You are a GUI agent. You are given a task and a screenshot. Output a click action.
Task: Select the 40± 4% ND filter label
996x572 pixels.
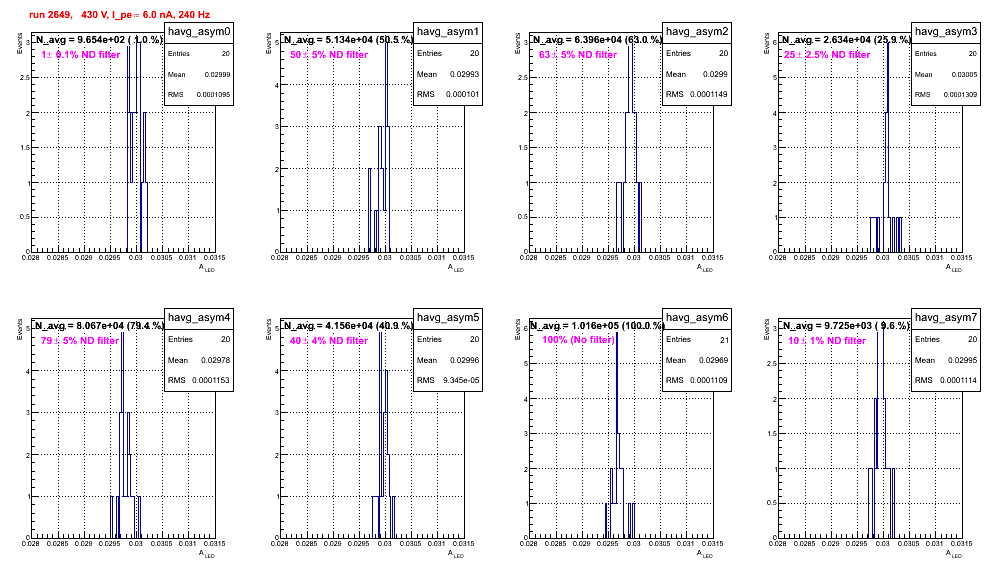tap(329, 341)
